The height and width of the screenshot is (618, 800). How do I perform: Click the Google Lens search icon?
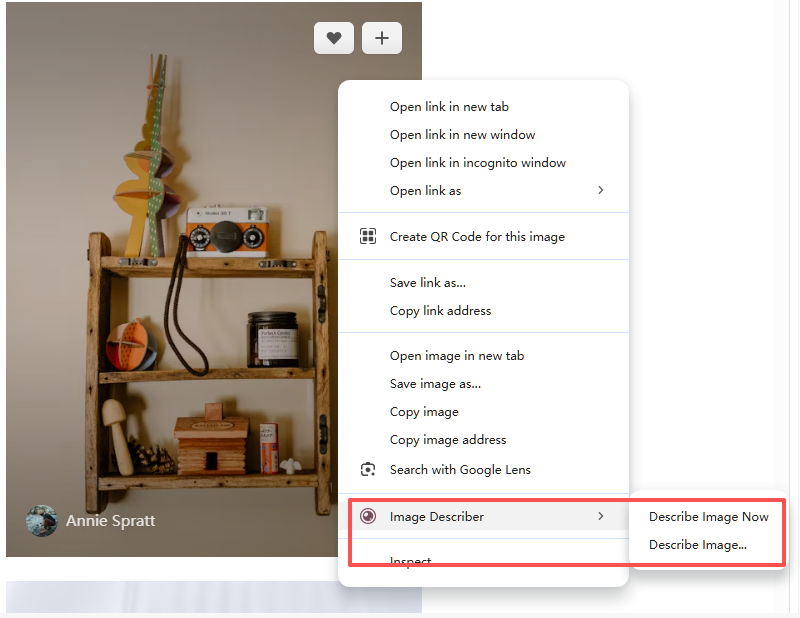pos(368,469)
